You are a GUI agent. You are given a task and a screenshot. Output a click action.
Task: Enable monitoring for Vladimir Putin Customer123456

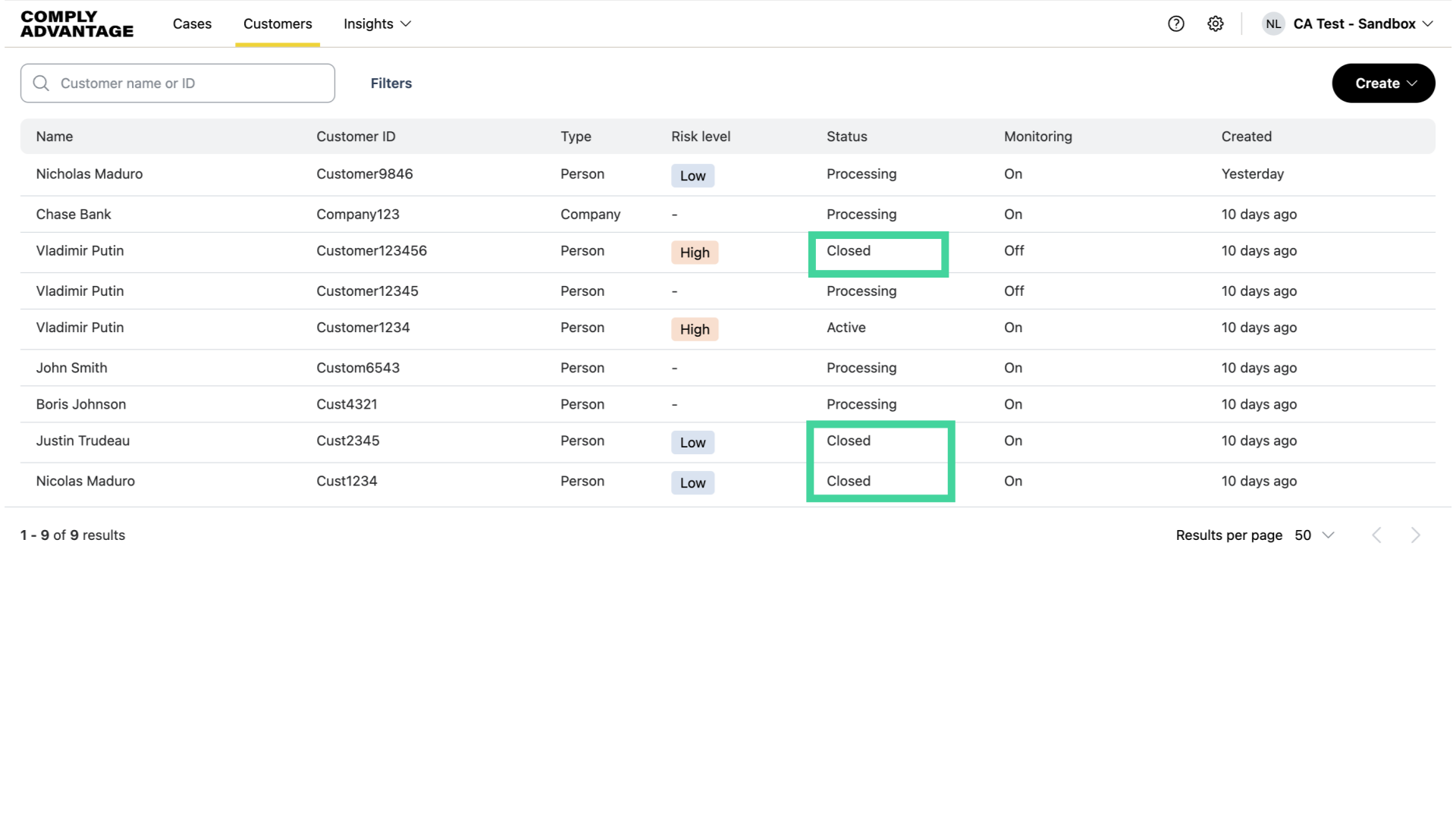tap(1013, 250)
